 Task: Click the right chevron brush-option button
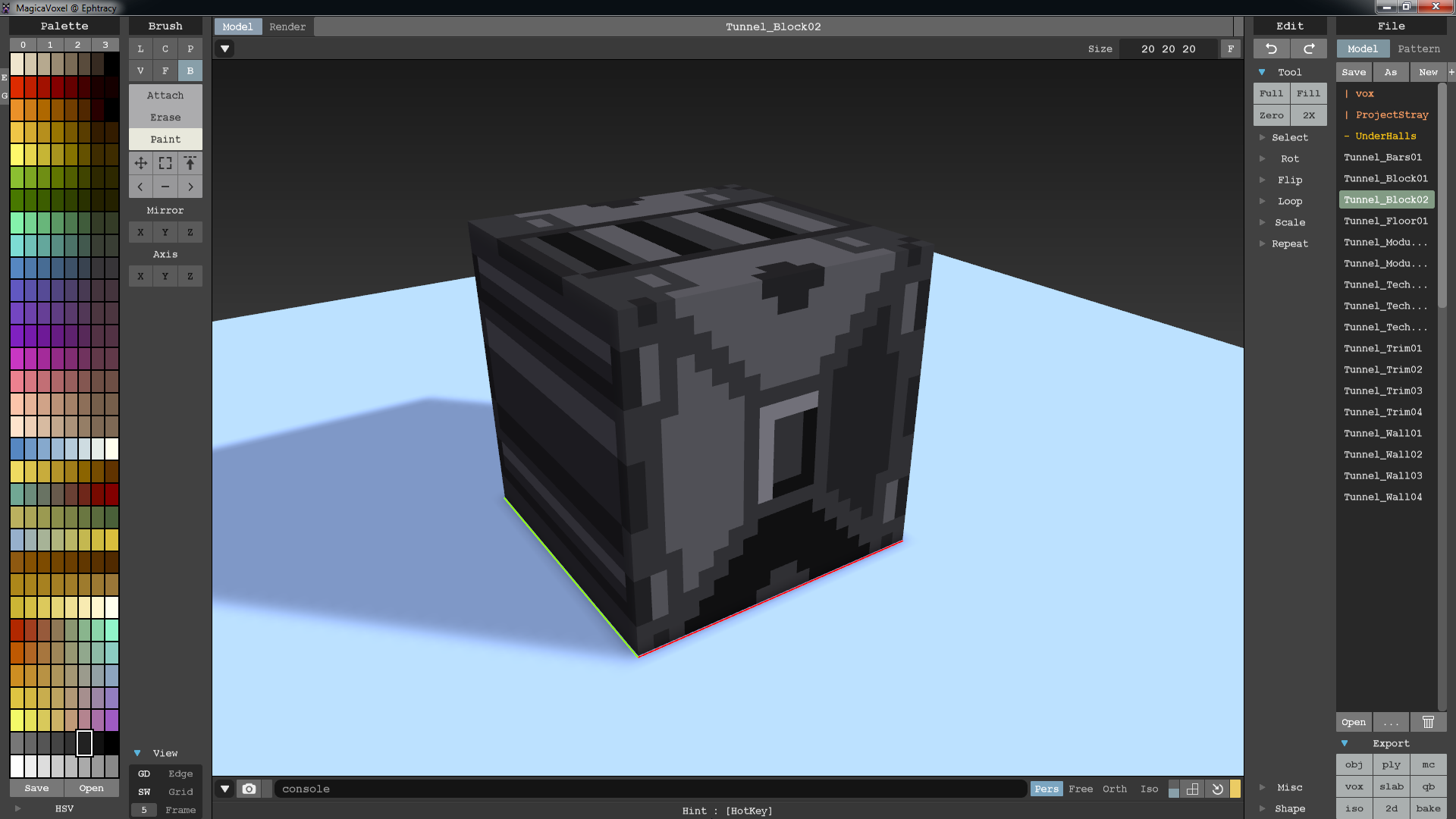pos(190,187)
